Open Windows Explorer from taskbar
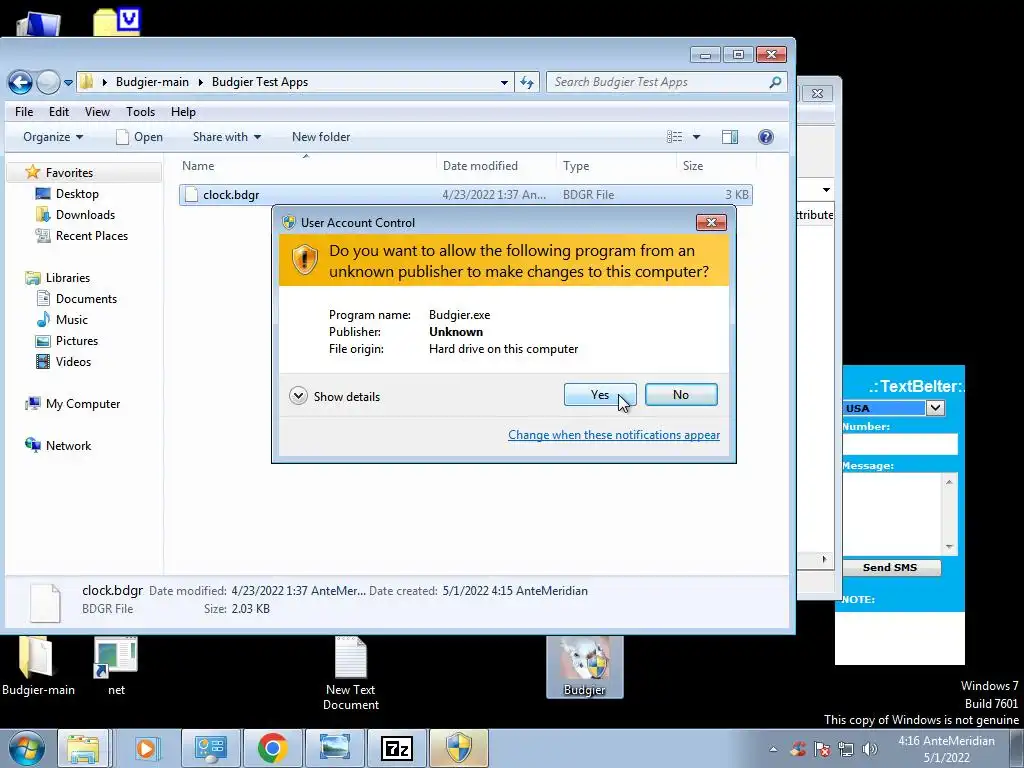The width and height of the screenshot is (1024, 768). click(x=83, y=748)
